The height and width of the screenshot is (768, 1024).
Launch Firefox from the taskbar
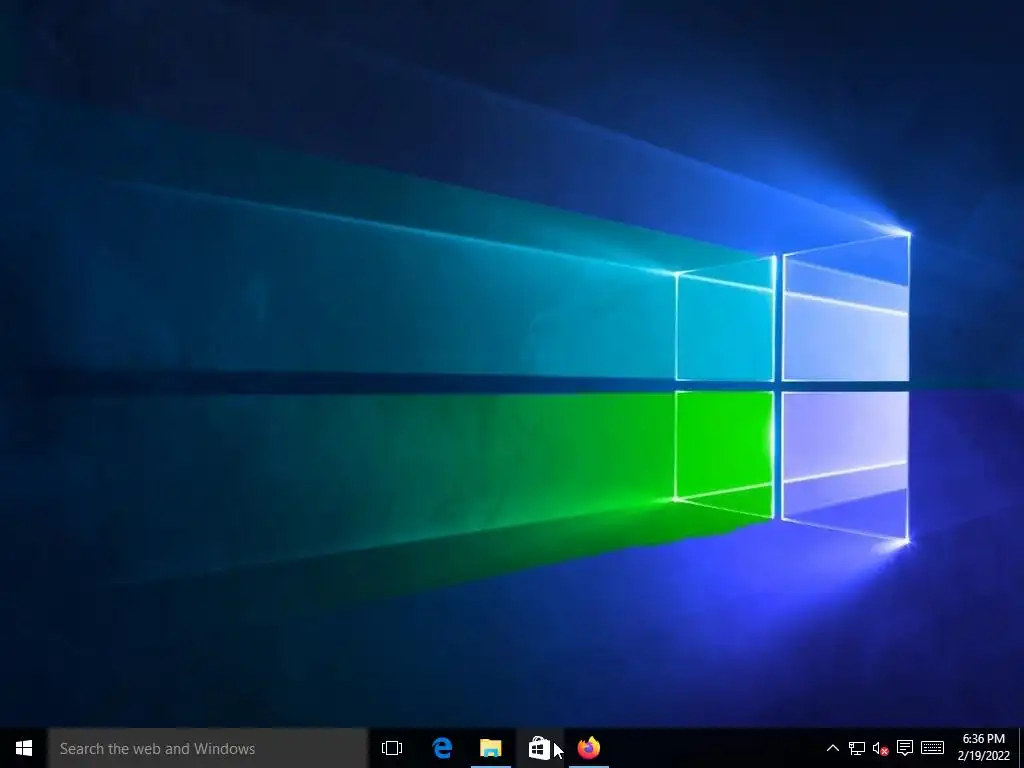coord(588,748)
